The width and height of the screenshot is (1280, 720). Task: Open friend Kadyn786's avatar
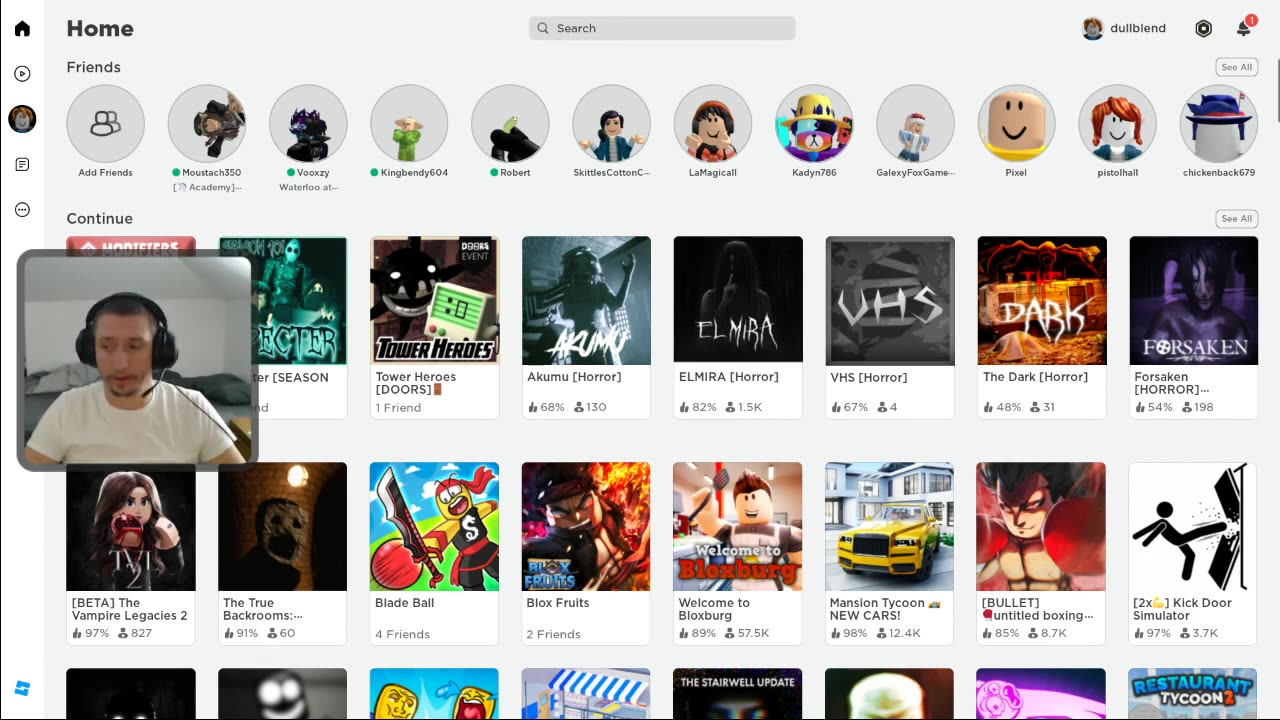click(813, 123)
